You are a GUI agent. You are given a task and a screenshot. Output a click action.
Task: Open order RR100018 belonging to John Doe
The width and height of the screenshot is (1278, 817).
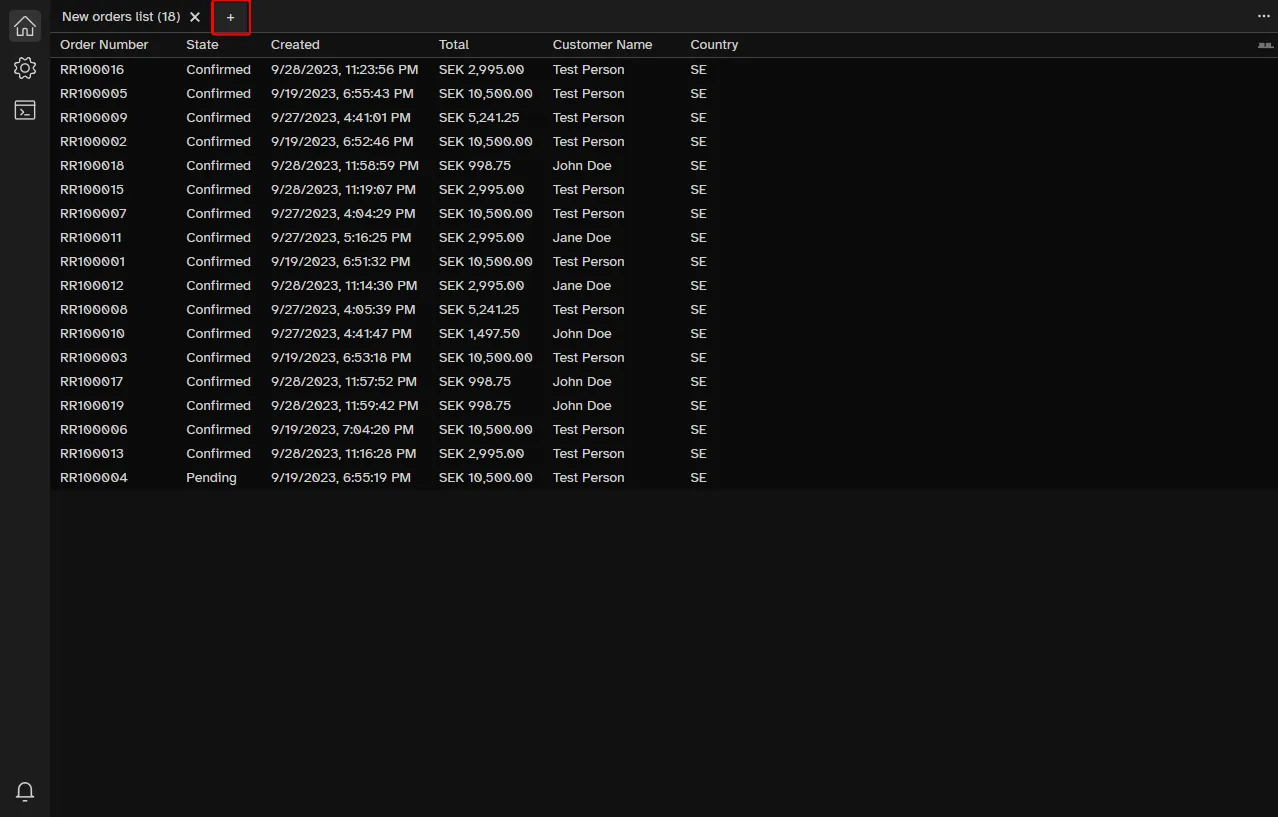pos(91,165)
